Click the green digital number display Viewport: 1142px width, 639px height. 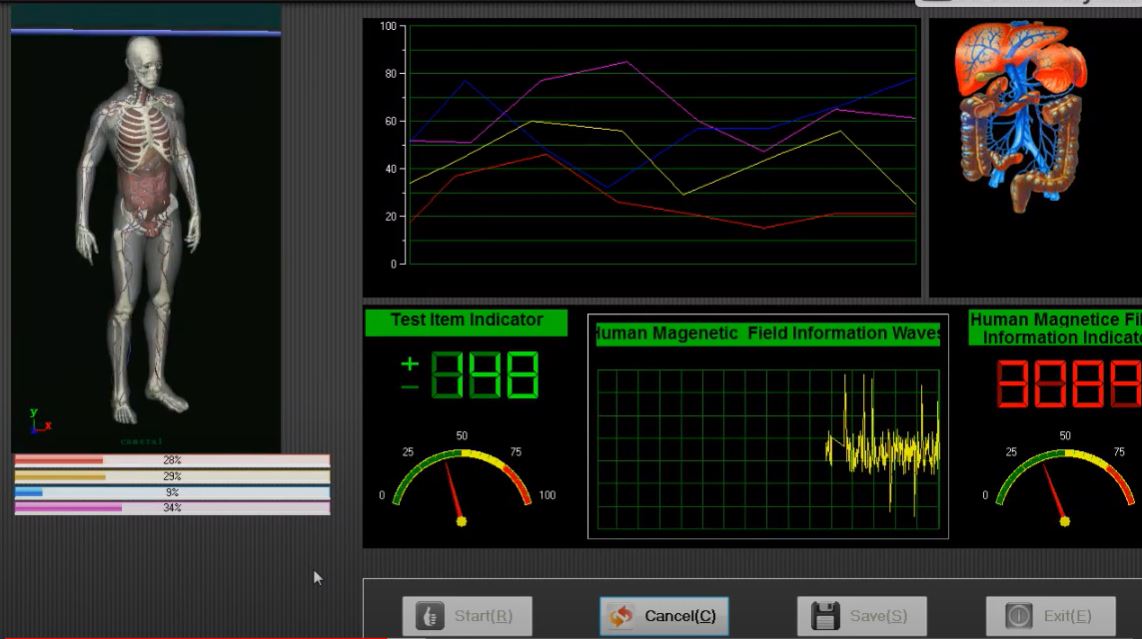[485, 376]
